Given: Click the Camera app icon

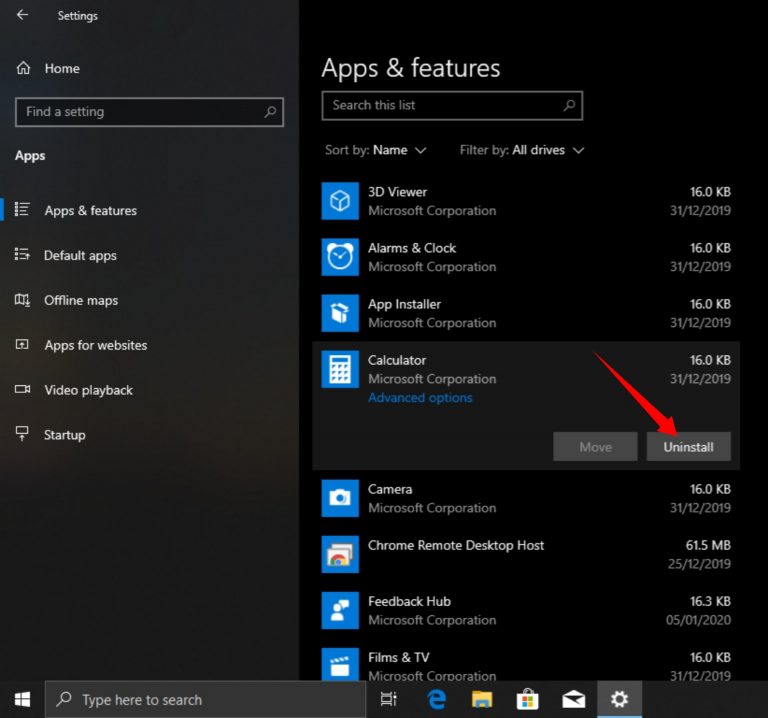Looking at the screenshot, I should click(x=340, y=498).
